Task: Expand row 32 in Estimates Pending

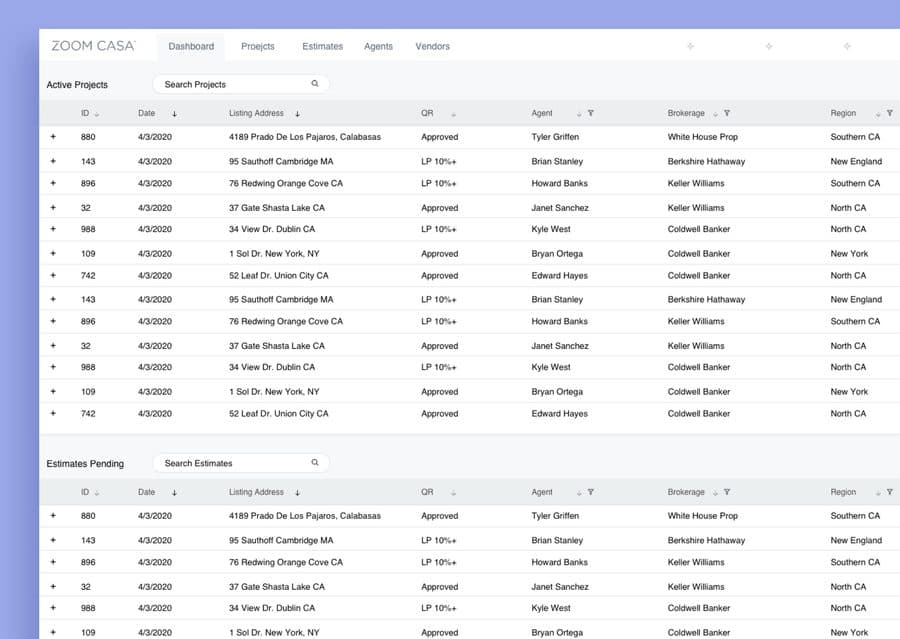Action: pyautogui.click(x=53, y=587)
